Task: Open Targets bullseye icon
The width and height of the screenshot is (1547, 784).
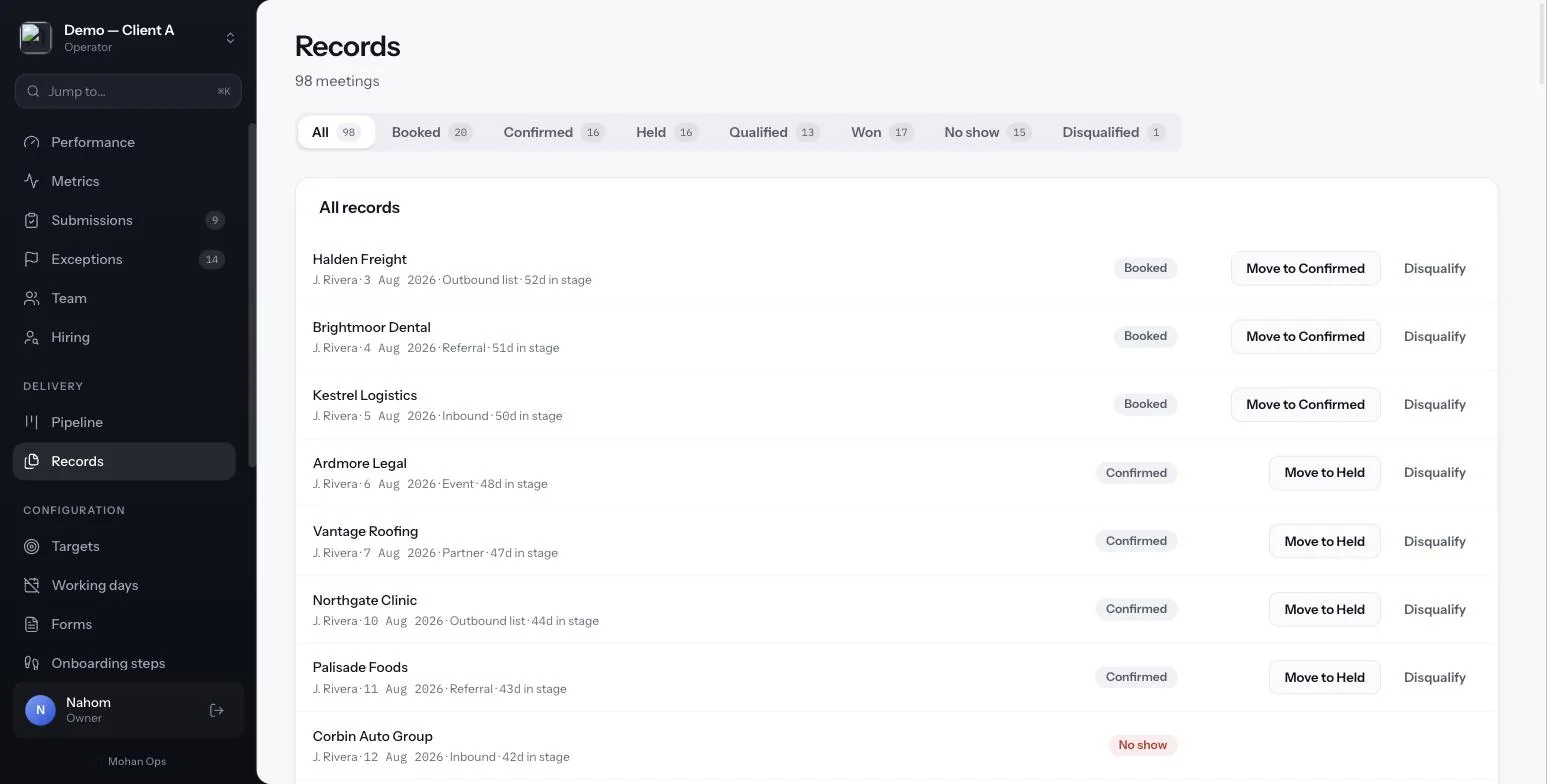Action: [x=32, y=546]
